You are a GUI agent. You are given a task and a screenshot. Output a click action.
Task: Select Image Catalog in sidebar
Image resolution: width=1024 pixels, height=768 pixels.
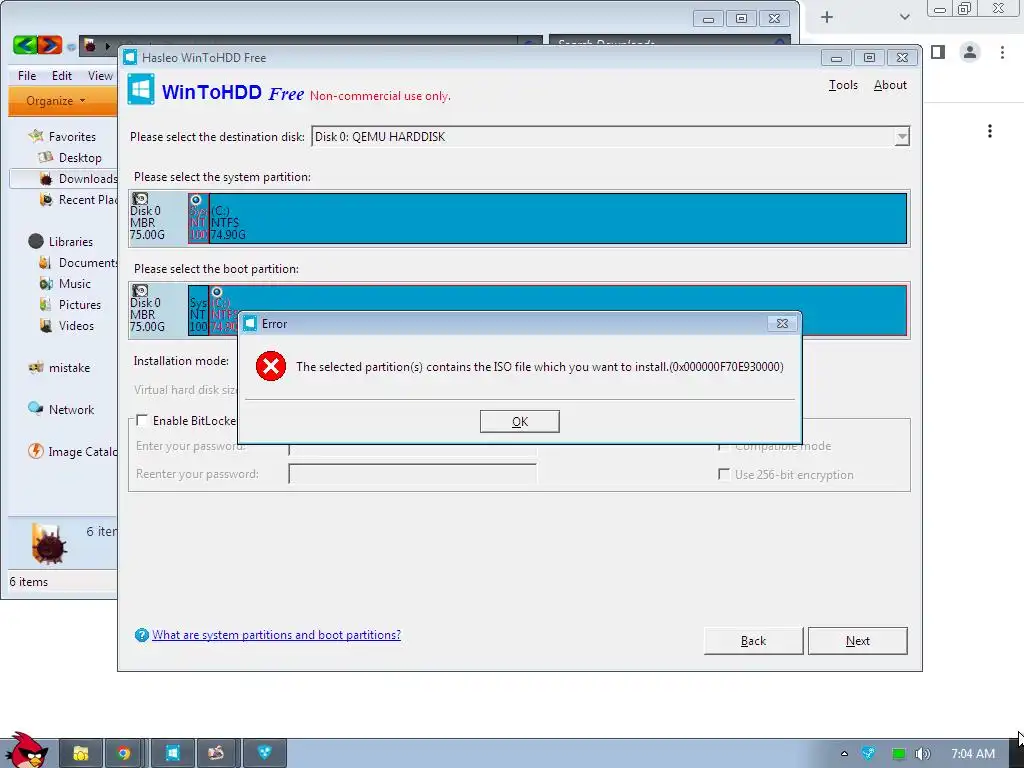tap(82, 451)
